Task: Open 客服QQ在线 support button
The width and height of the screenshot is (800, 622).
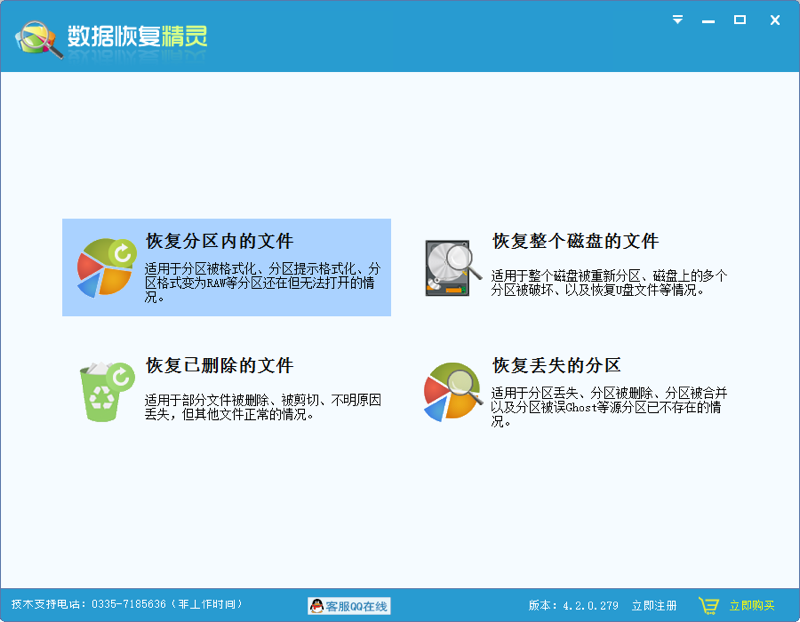Action: [349, 606]
